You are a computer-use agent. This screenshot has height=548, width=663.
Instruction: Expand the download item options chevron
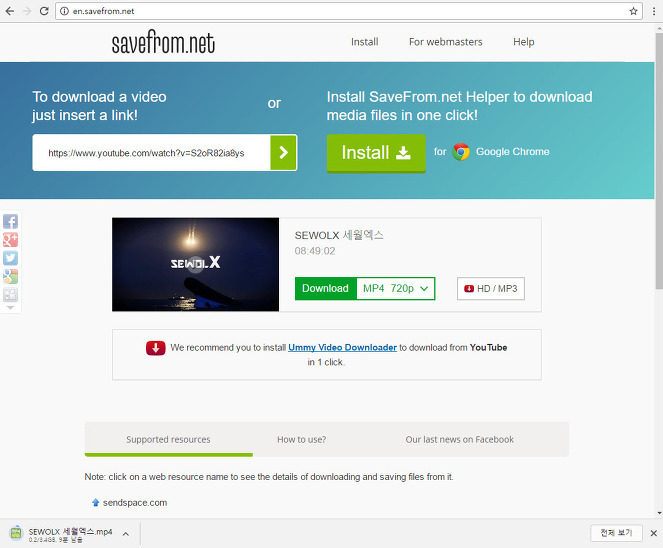pyautogui.click(x=126, y=534)
